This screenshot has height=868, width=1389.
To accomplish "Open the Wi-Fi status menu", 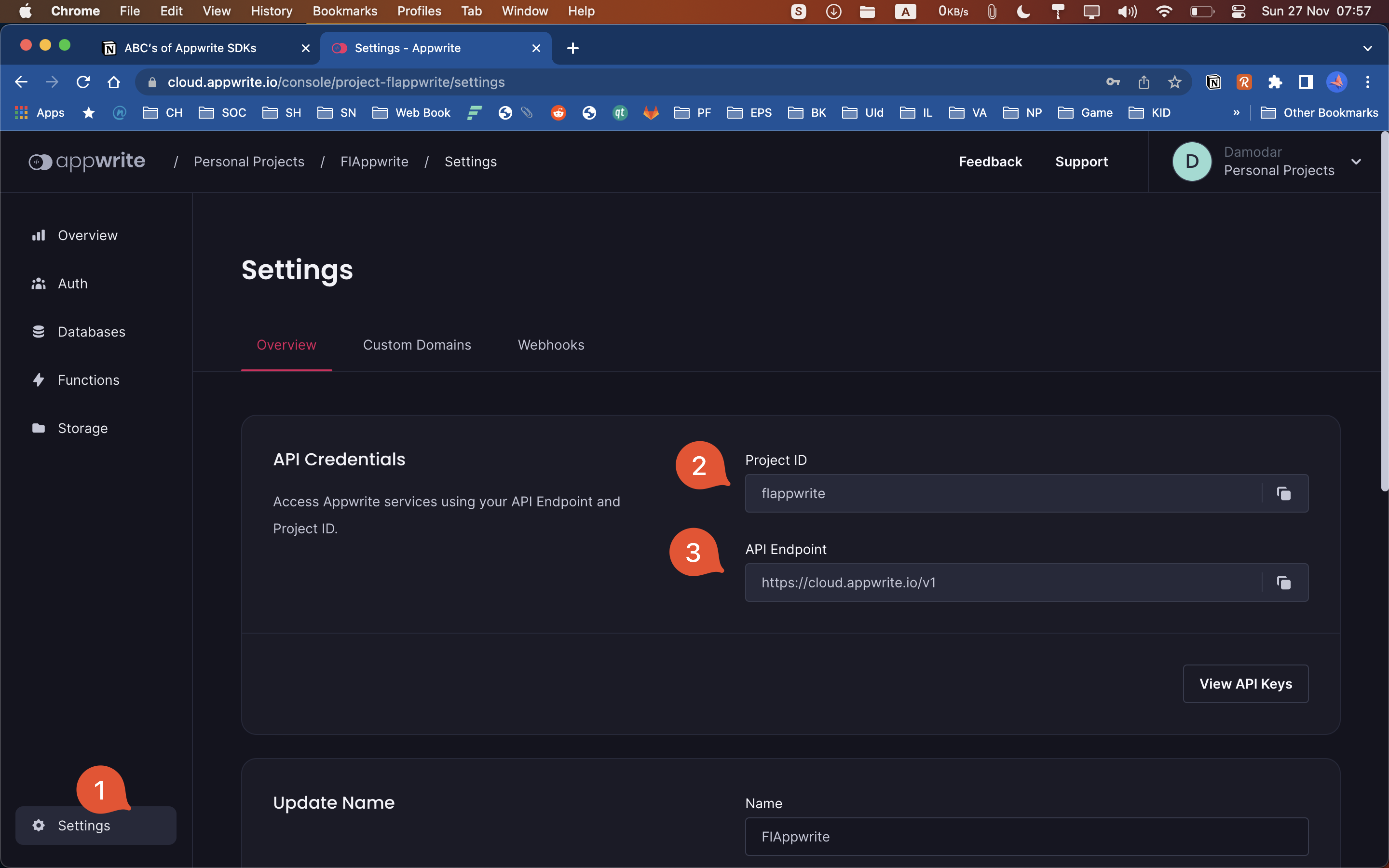I will pos(1164,11).
